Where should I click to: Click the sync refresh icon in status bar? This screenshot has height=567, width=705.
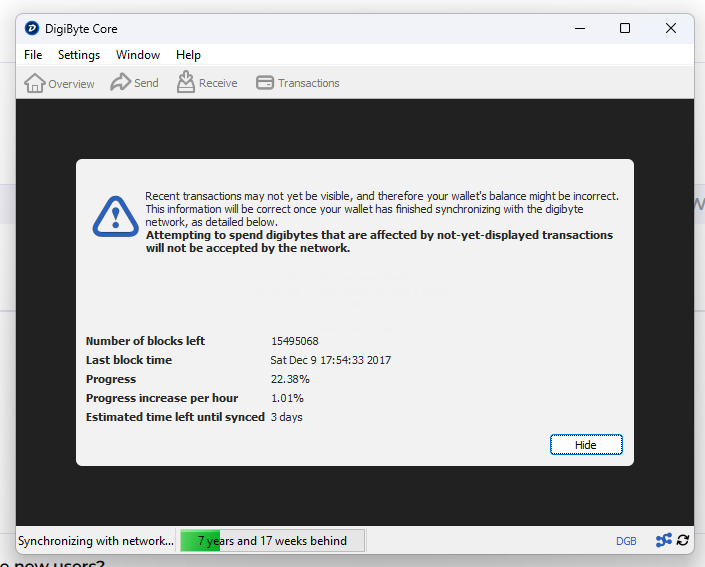point(683,540)
